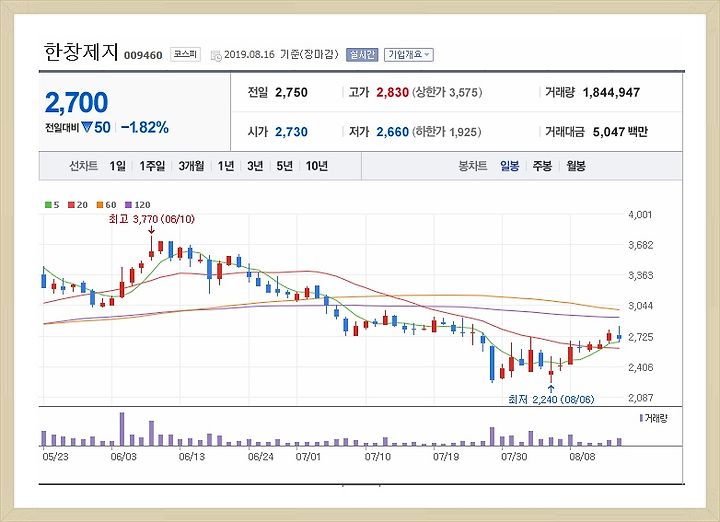This screenshot has width=720, height=522.
Task: Switch to 월봉 monthly candle chart
Action: [576, 166]
